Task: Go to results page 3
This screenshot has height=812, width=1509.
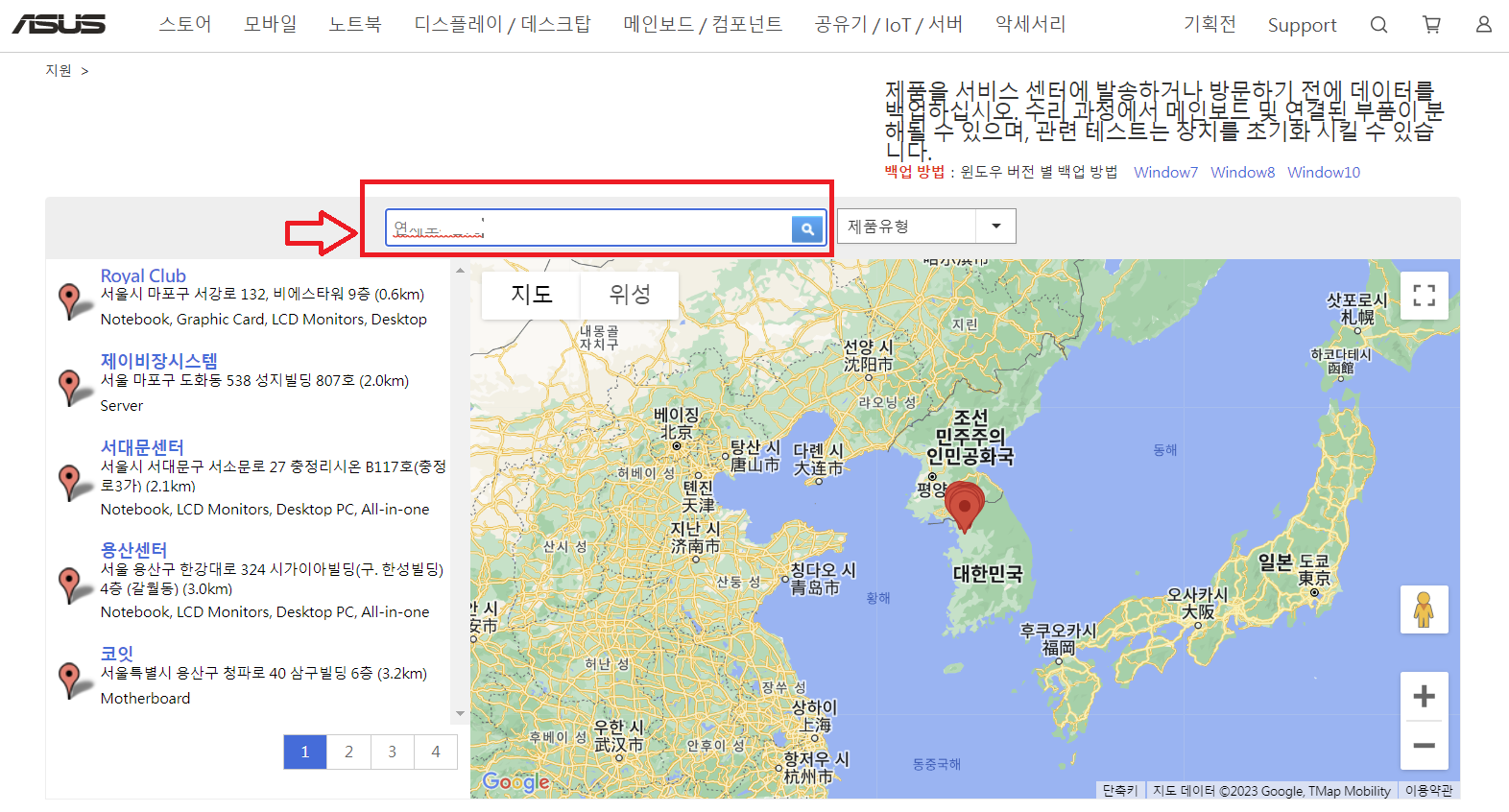Action: tap(392, 752)
